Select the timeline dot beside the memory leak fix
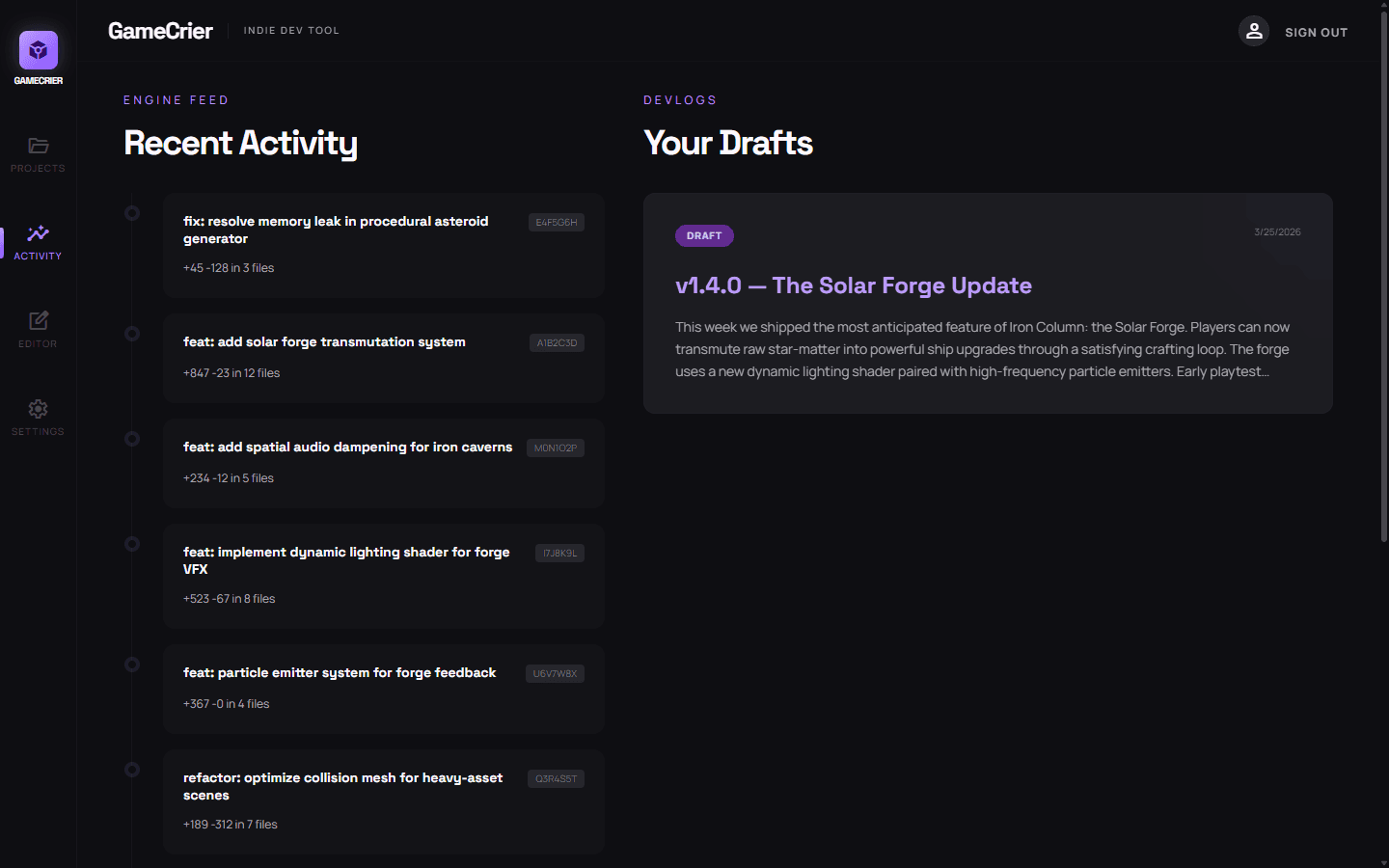Viewport: 1389px width, 868px height. [x=132, y=212]
